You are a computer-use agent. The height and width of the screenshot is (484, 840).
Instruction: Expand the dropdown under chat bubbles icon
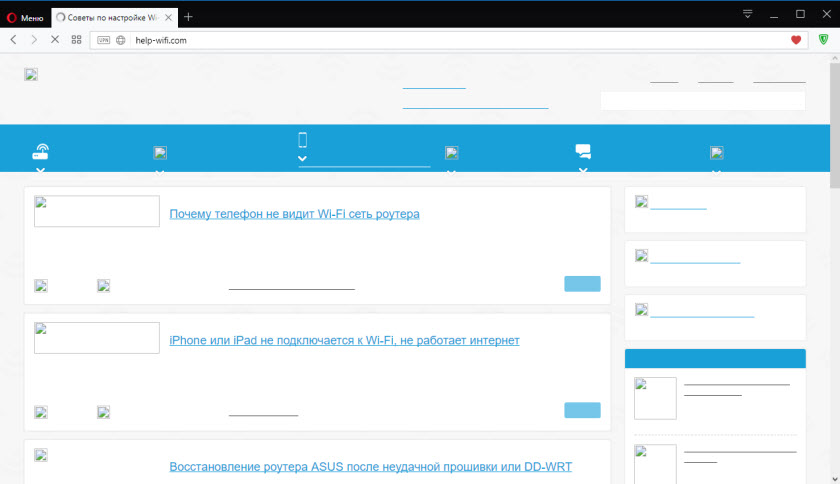pyautogui.click(x=583, y=170)
